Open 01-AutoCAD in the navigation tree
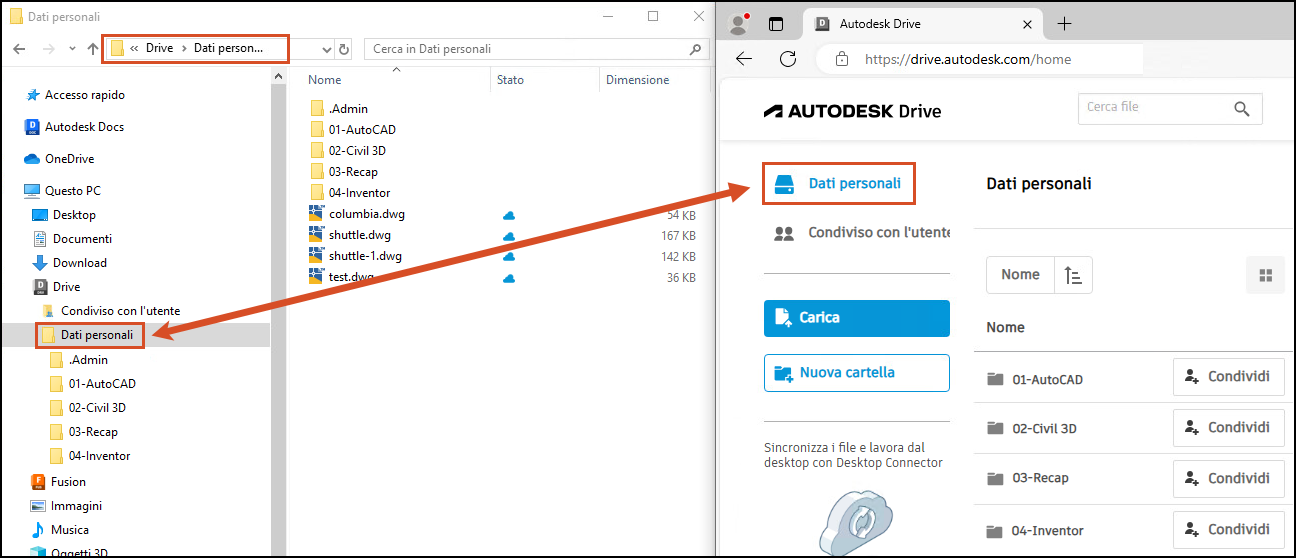The width and height of the screenshot is (1296, 558). (x=102, y=384)
